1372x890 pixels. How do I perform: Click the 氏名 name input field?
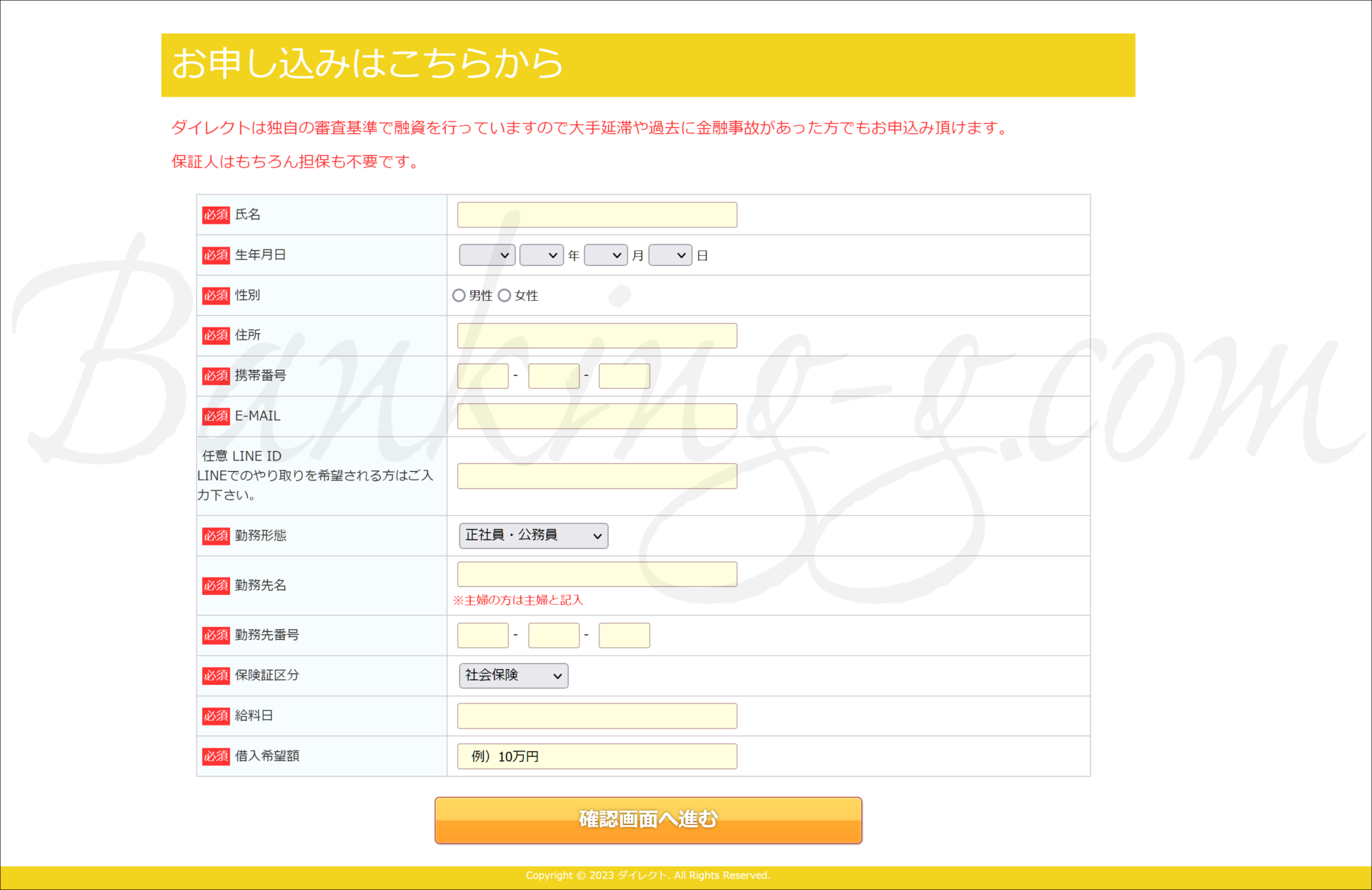(x=597, y=214)
